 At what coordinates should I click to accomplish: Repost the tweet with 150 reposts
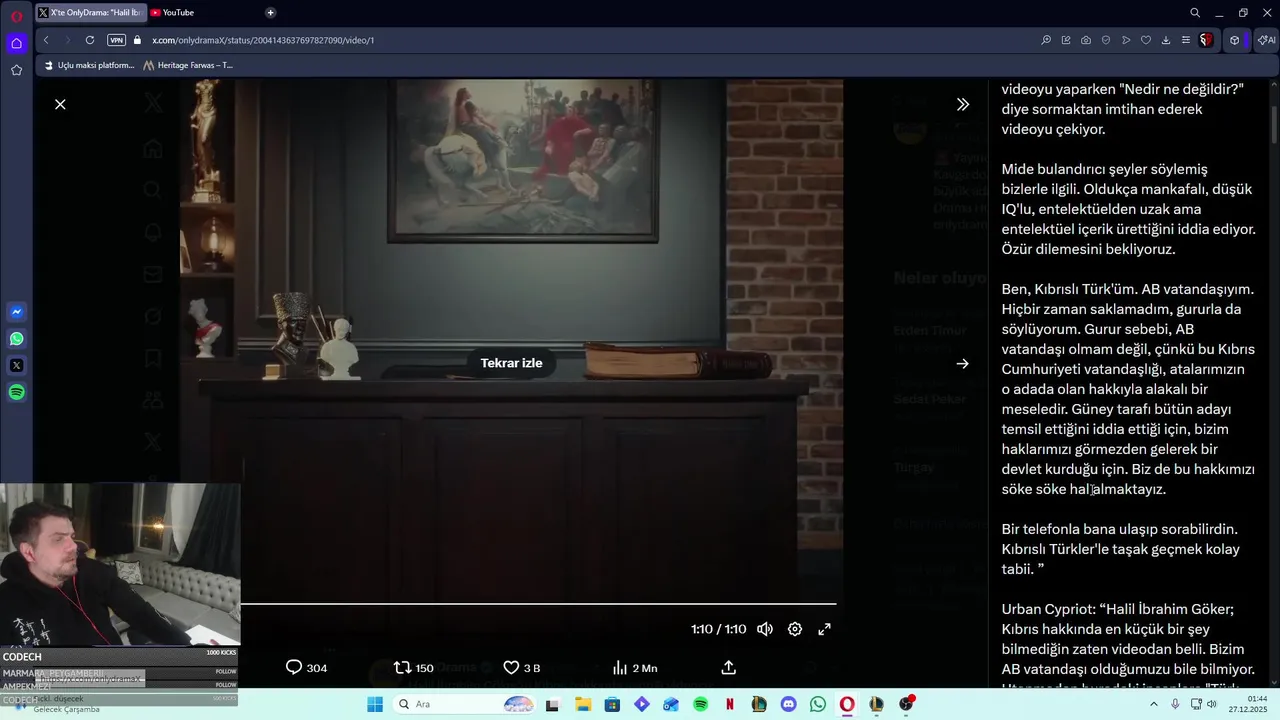coord(413,667)
